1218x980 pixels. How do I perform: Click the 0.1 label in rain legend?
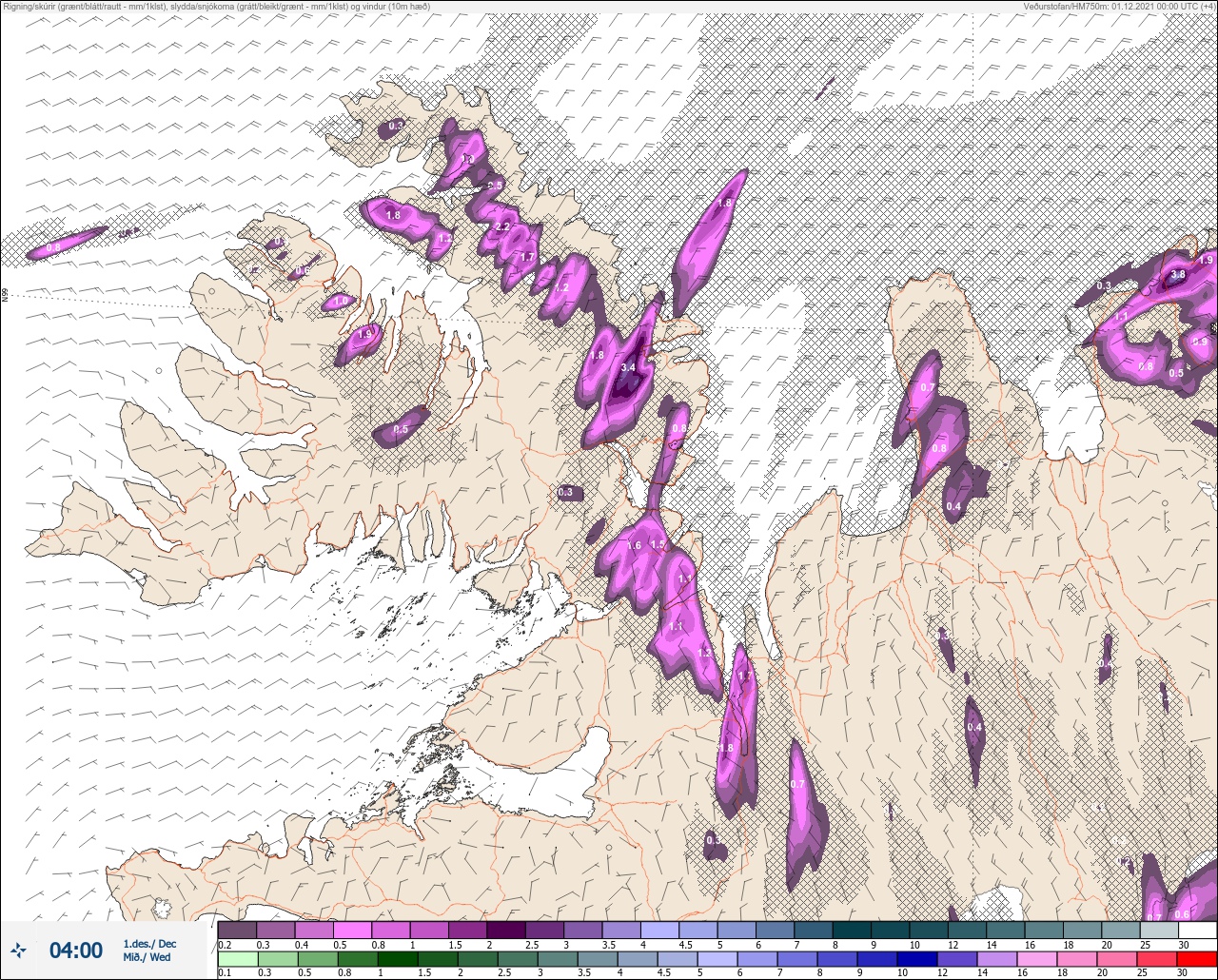coord(225,972)
